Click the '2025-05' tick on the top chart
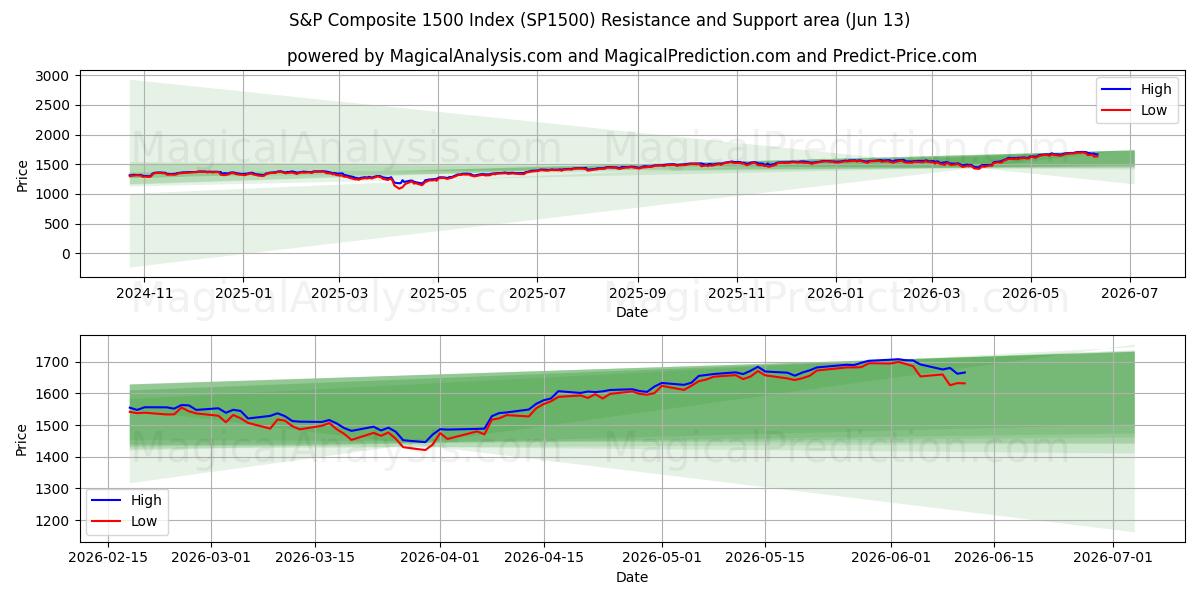The width and height of the screenshot is (1200, 600). coord(437,293)
